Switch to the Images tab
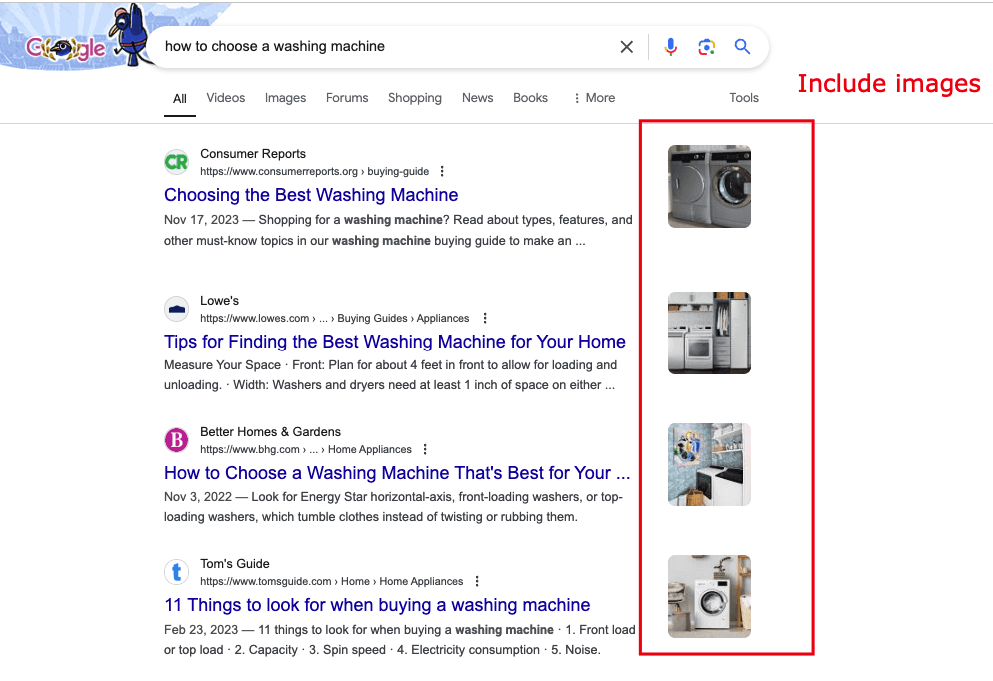 pyautogui.click(x=285, y=97)
